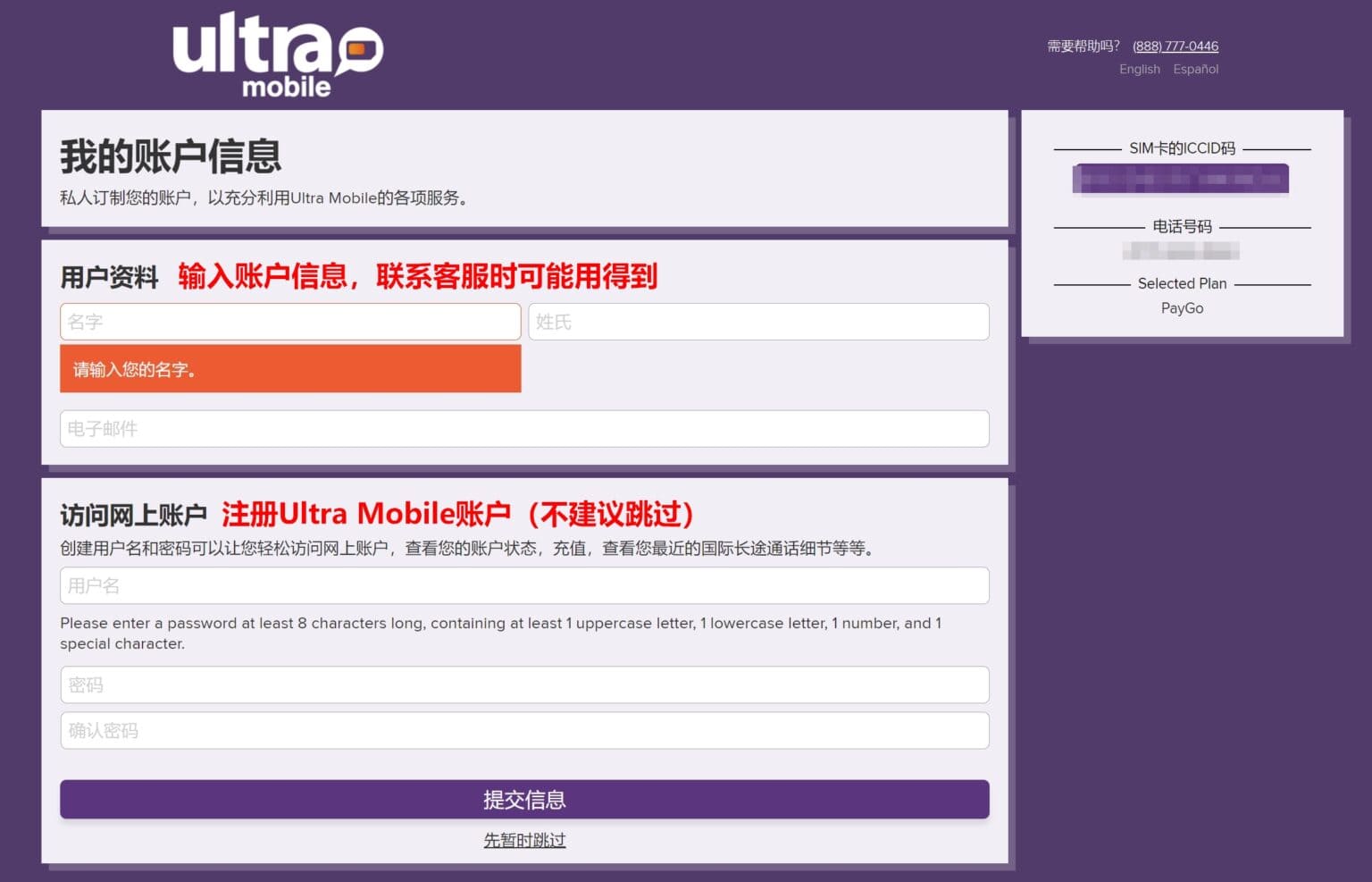Click the blurred SIM ICCID code bar
This screenshot has height=882, width=1372.
[x=1181, y=179]
